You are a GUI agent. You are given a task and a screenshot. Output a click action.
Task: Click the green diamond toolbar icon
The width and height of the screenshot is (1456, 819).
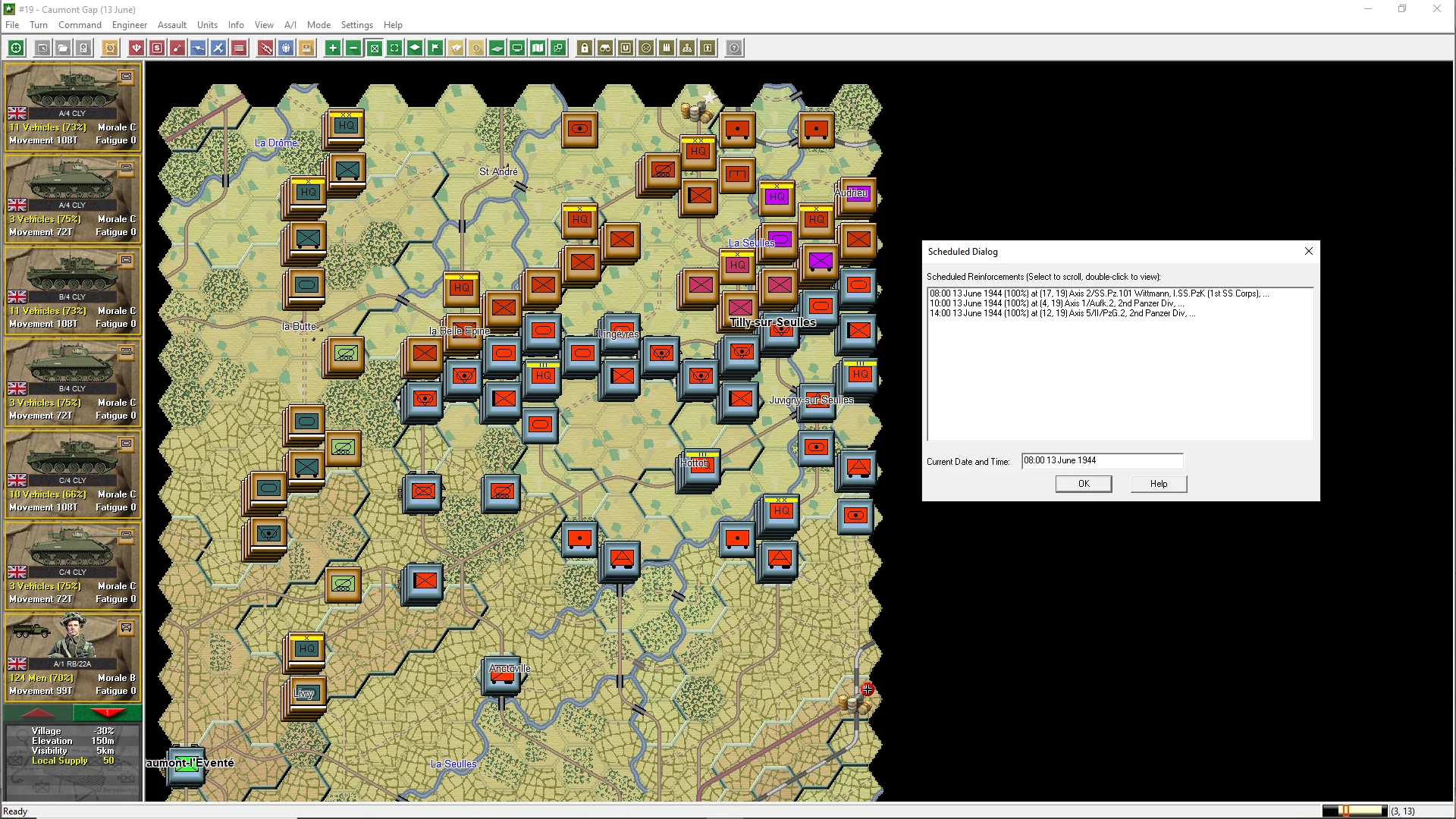[415, 48]
